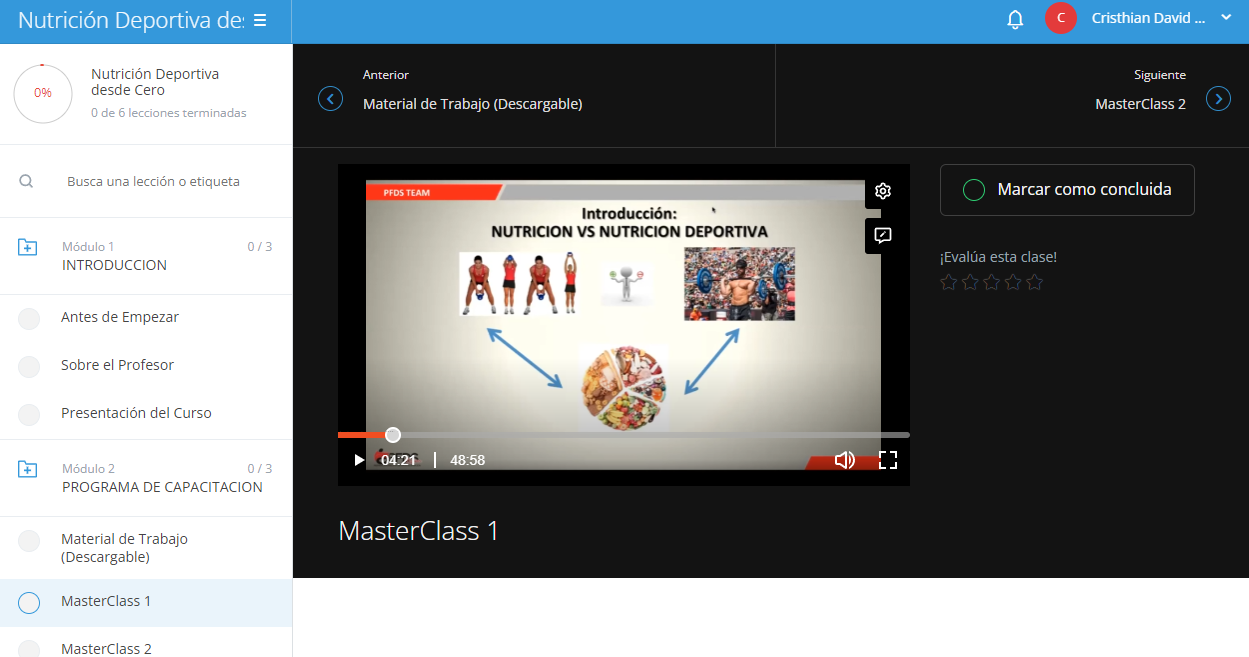Open user account dropdown chevron
This screenshot has height=657, width=1249.
1226,17
